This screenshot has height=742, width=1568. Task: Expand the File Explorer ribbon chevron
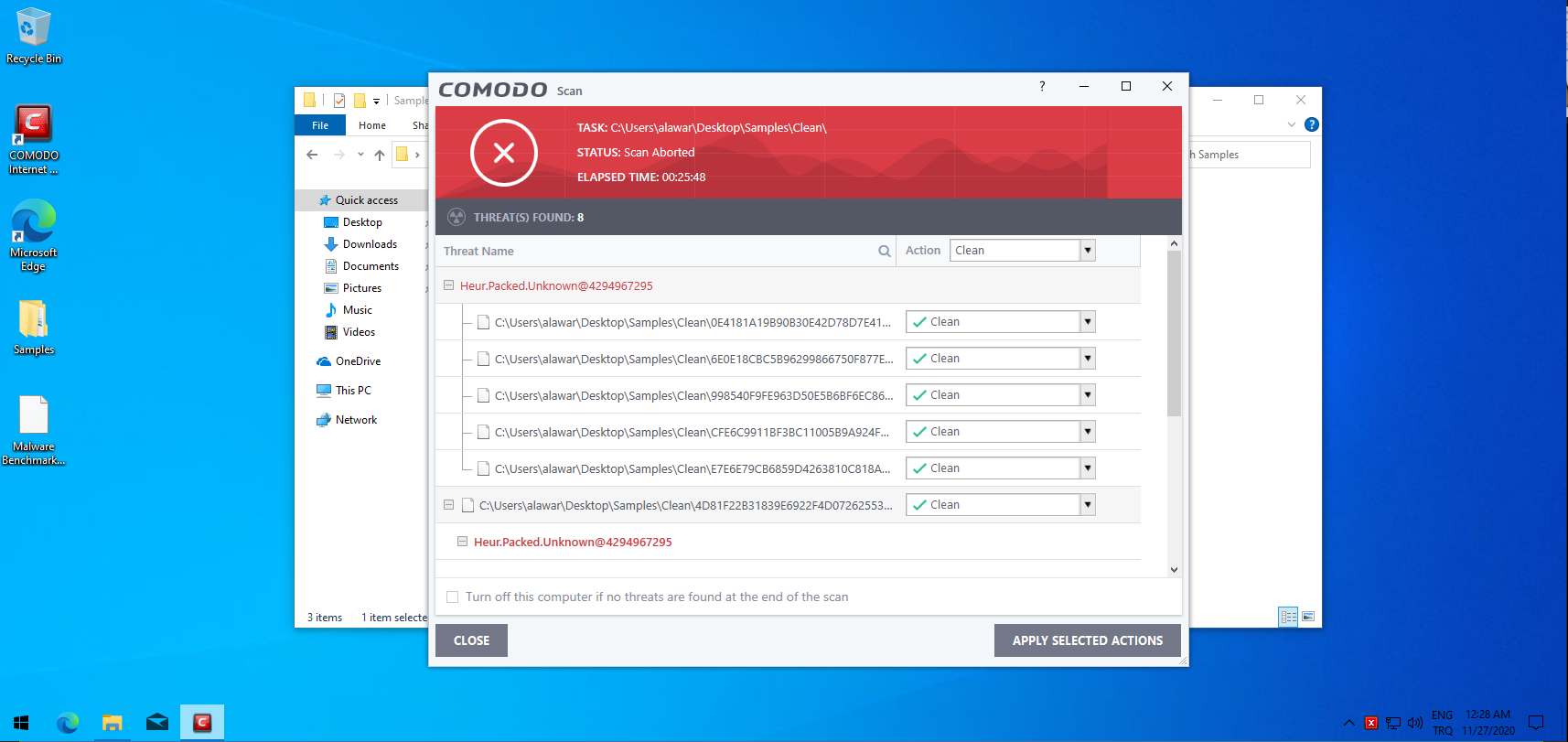(1292, 124)
